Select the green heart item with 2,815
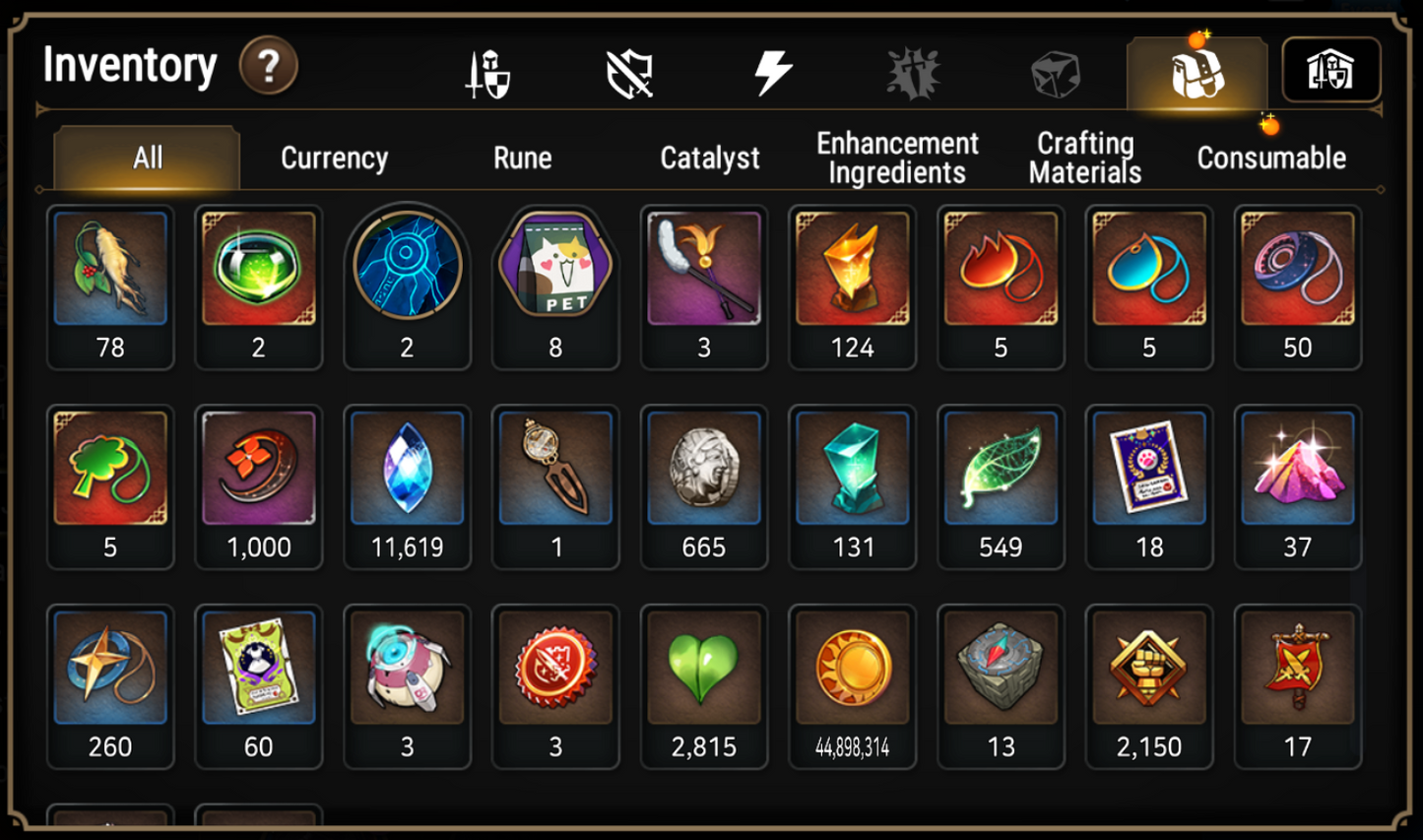 tap(704, 686)
